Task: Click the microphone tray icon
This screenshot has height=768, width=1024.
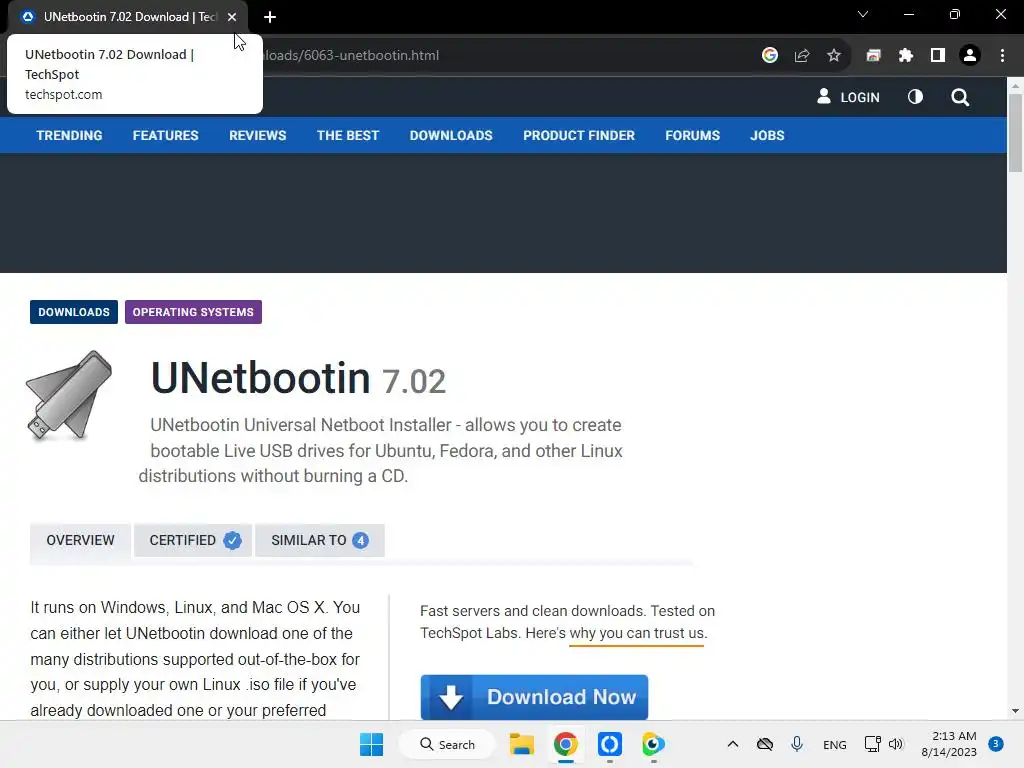Action: [797, 744]
